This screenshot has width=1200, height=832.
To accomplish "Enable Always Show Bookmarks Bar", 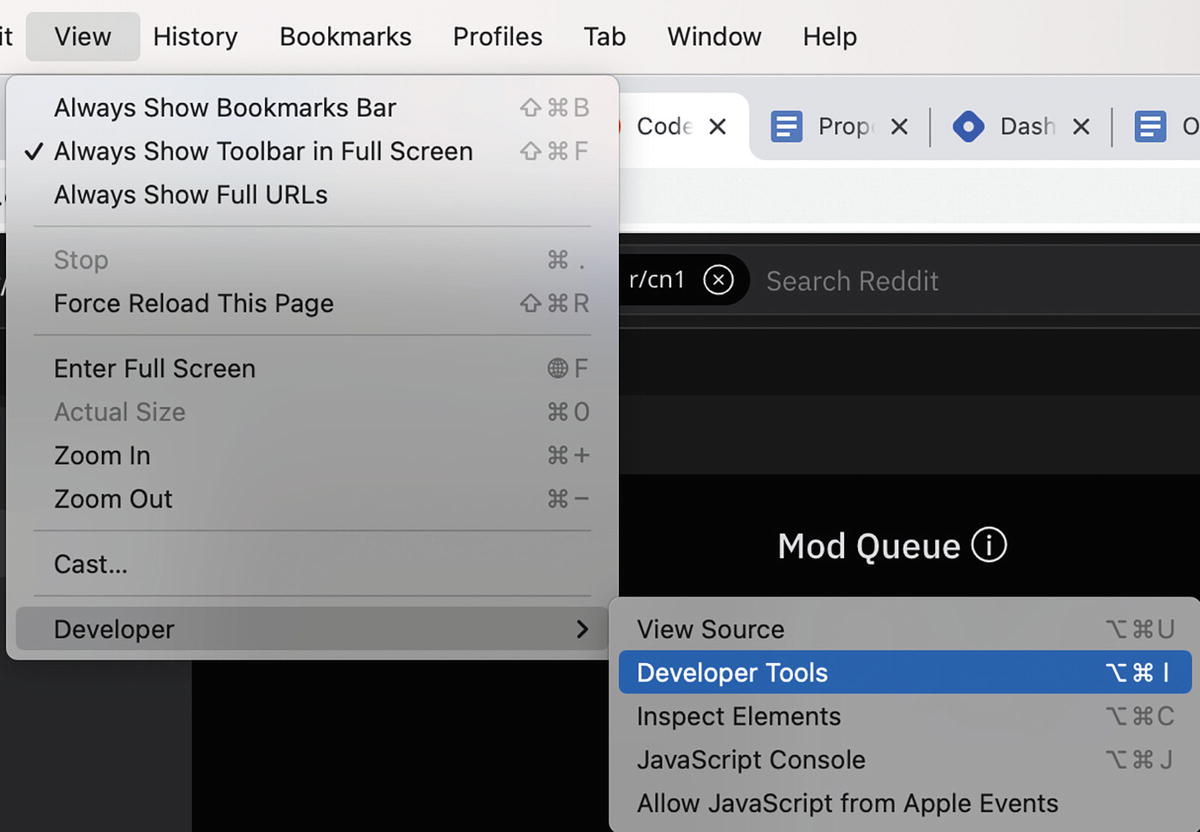I will [225, 108].
